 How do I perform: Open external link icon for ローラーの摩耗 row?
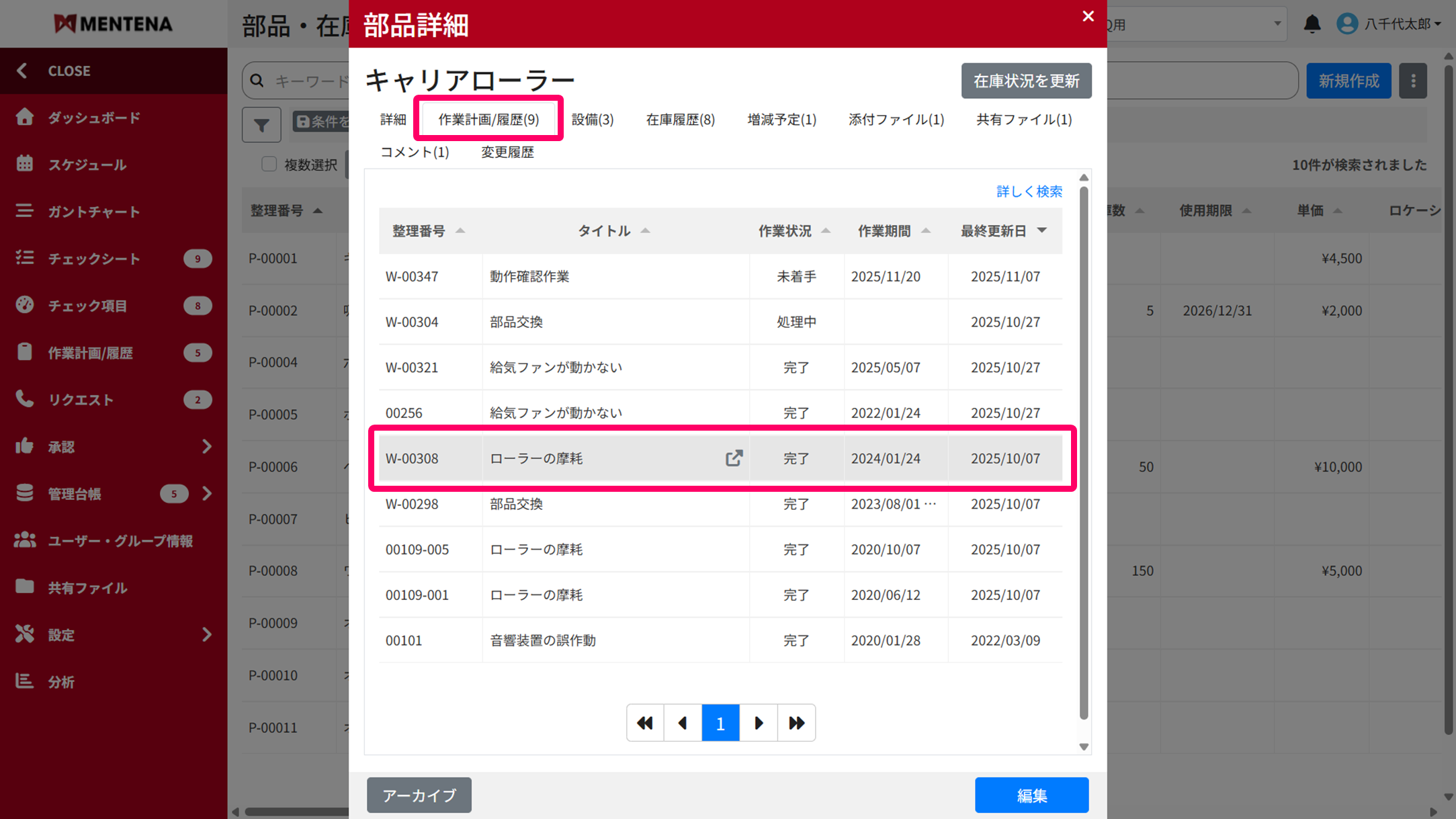(x=734, y=458)
